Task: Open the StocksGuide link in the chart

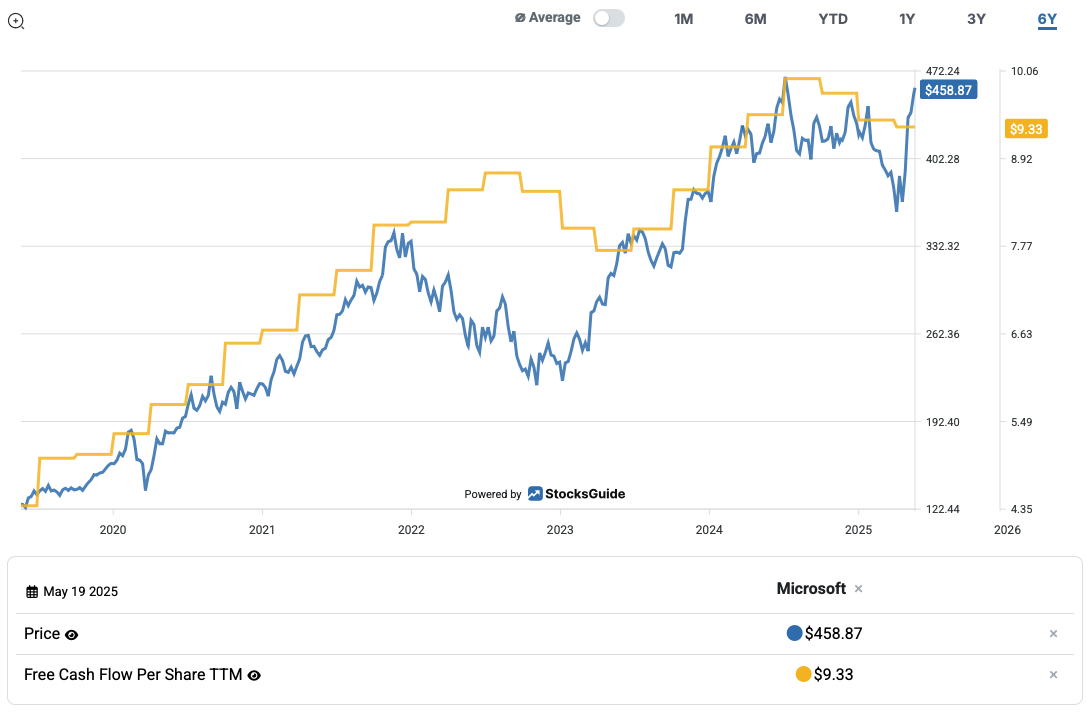Action: point(585,494)
